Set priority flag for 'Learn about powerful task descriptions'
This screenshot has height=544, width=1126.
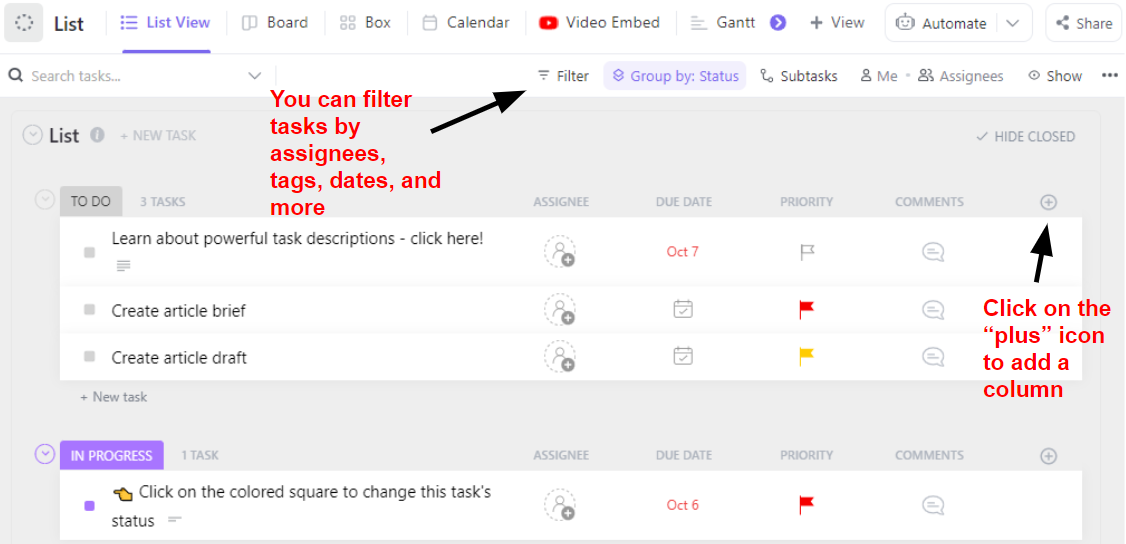(807, 253)
